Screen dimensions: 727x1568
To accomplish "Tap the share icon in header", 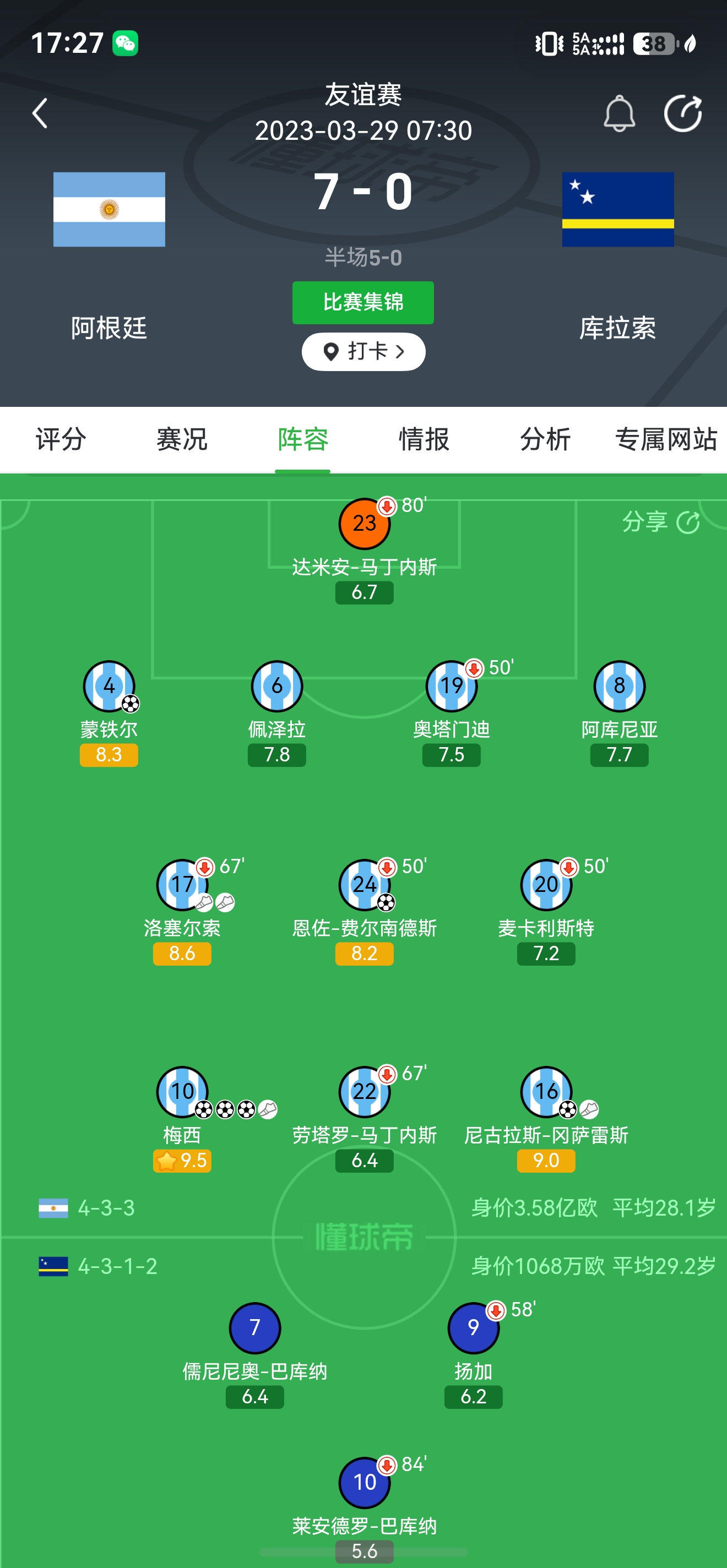I will [683, 114].
